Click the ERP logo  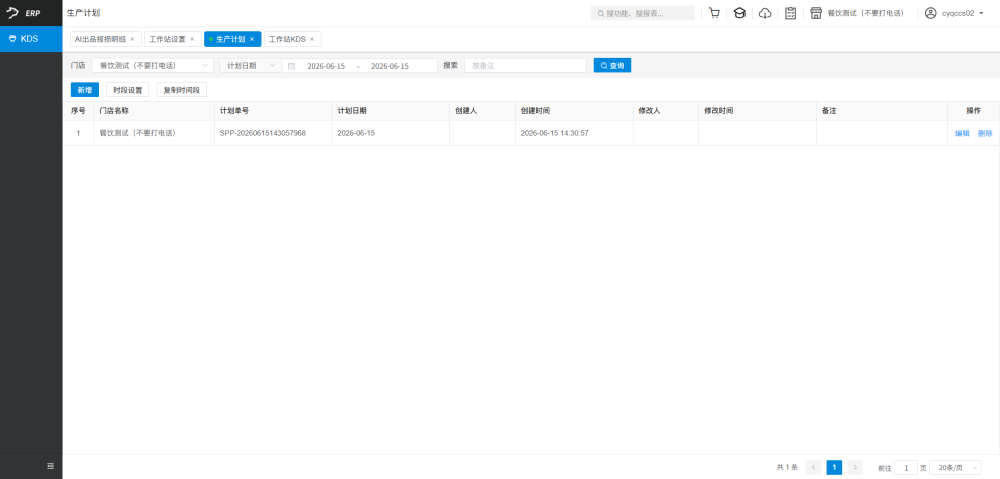click(23, 13)
